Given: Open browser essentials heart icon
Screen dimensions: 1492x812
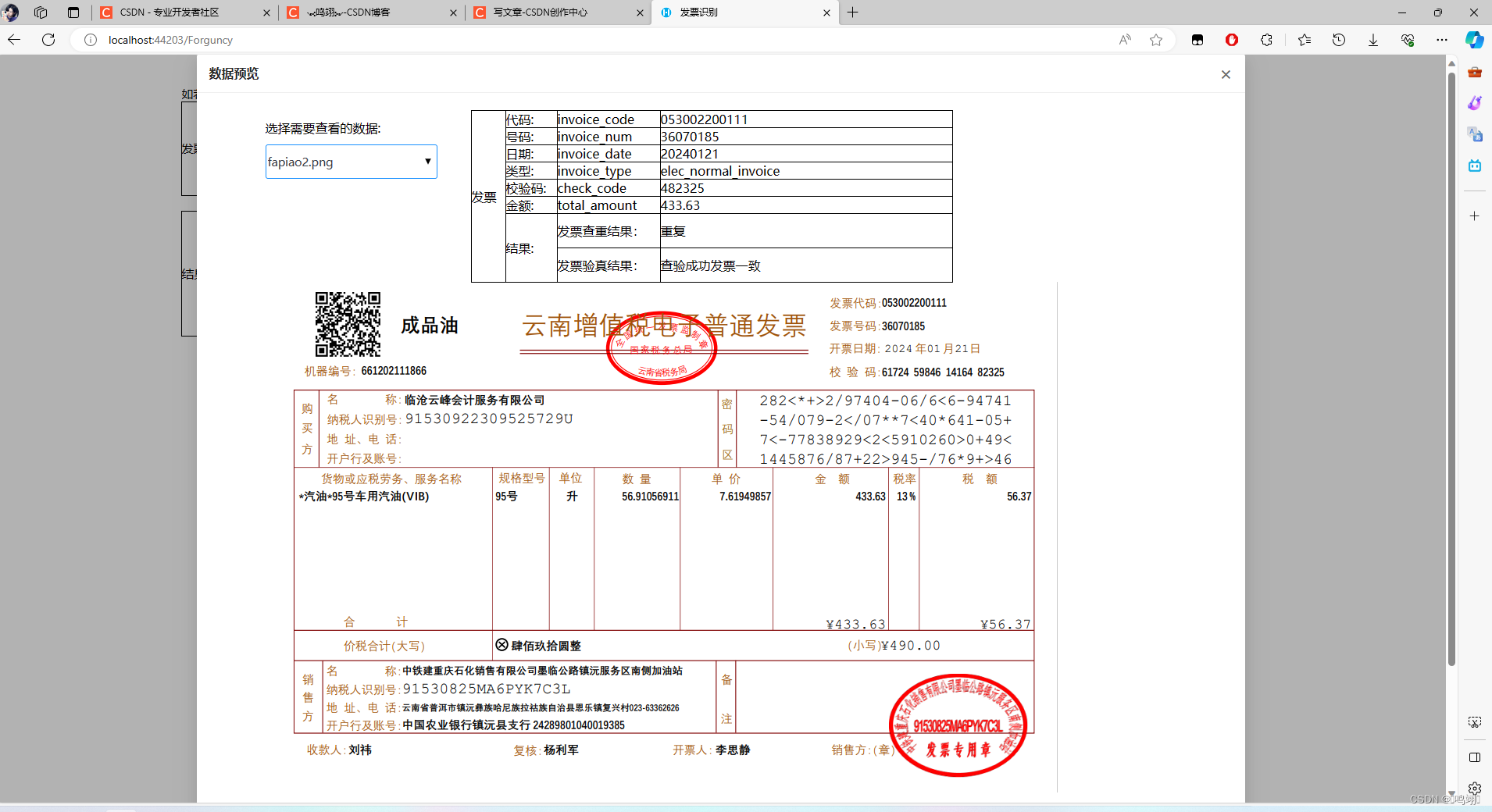Looking at the screenshot, I should 1408,40.
